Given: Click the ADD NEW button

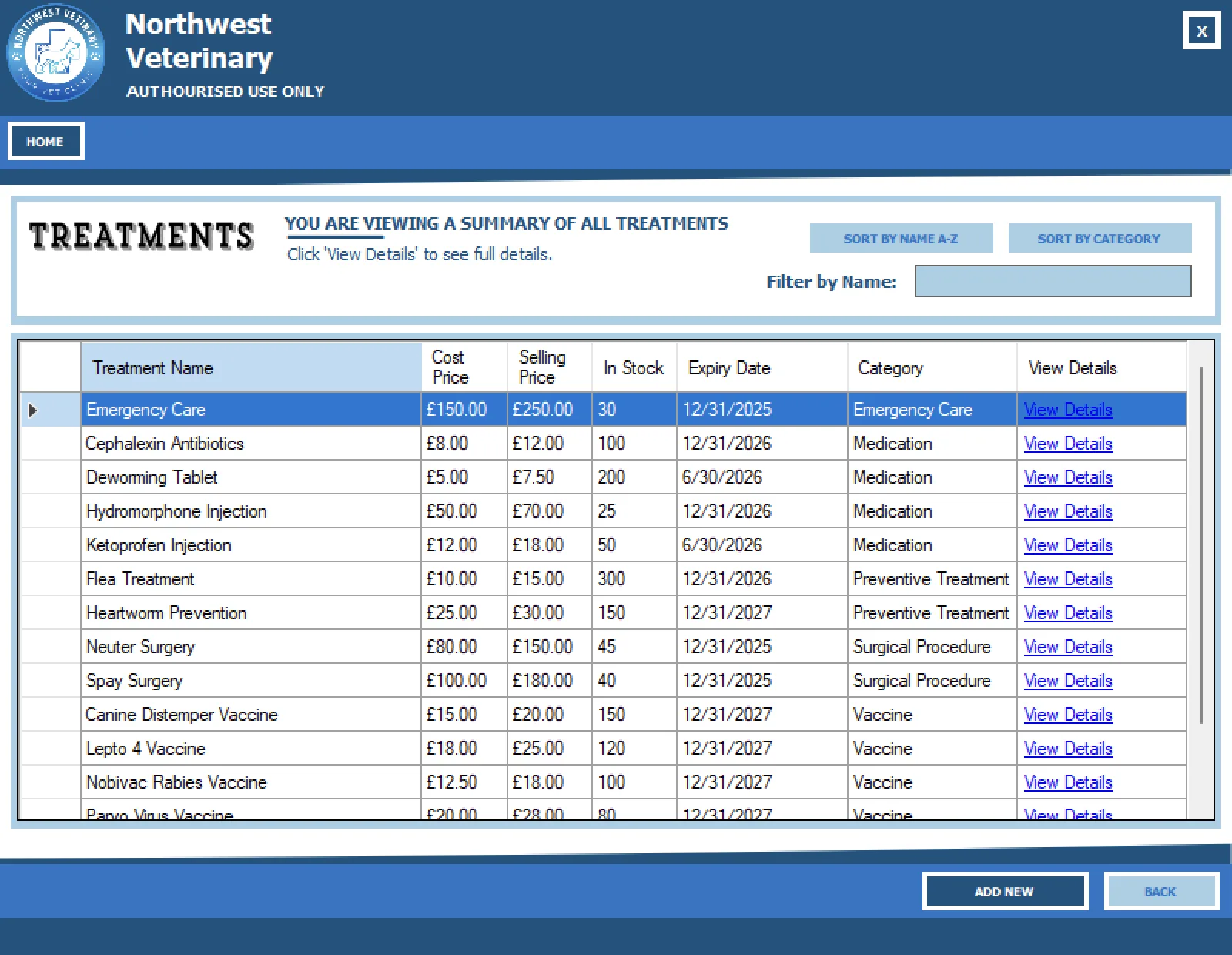Looking at the screenshot, I should [1005, 891].
